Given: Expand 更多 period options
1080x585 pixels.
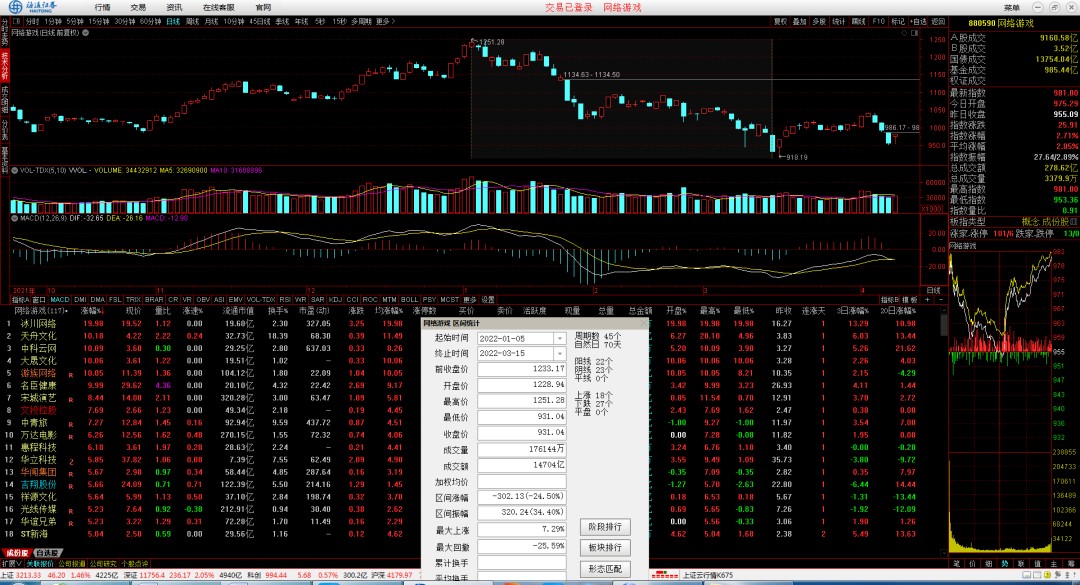Looking at the screenshot, I should 382,21.
